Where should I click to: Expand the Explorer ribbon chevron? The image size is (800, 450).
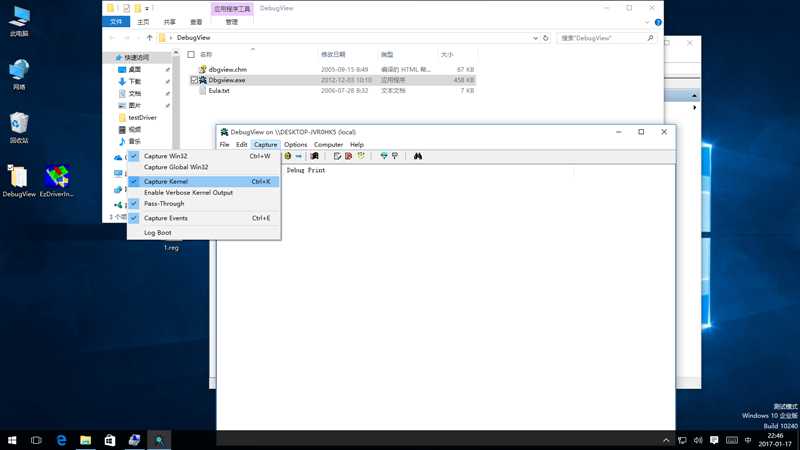tap(647, 22)
